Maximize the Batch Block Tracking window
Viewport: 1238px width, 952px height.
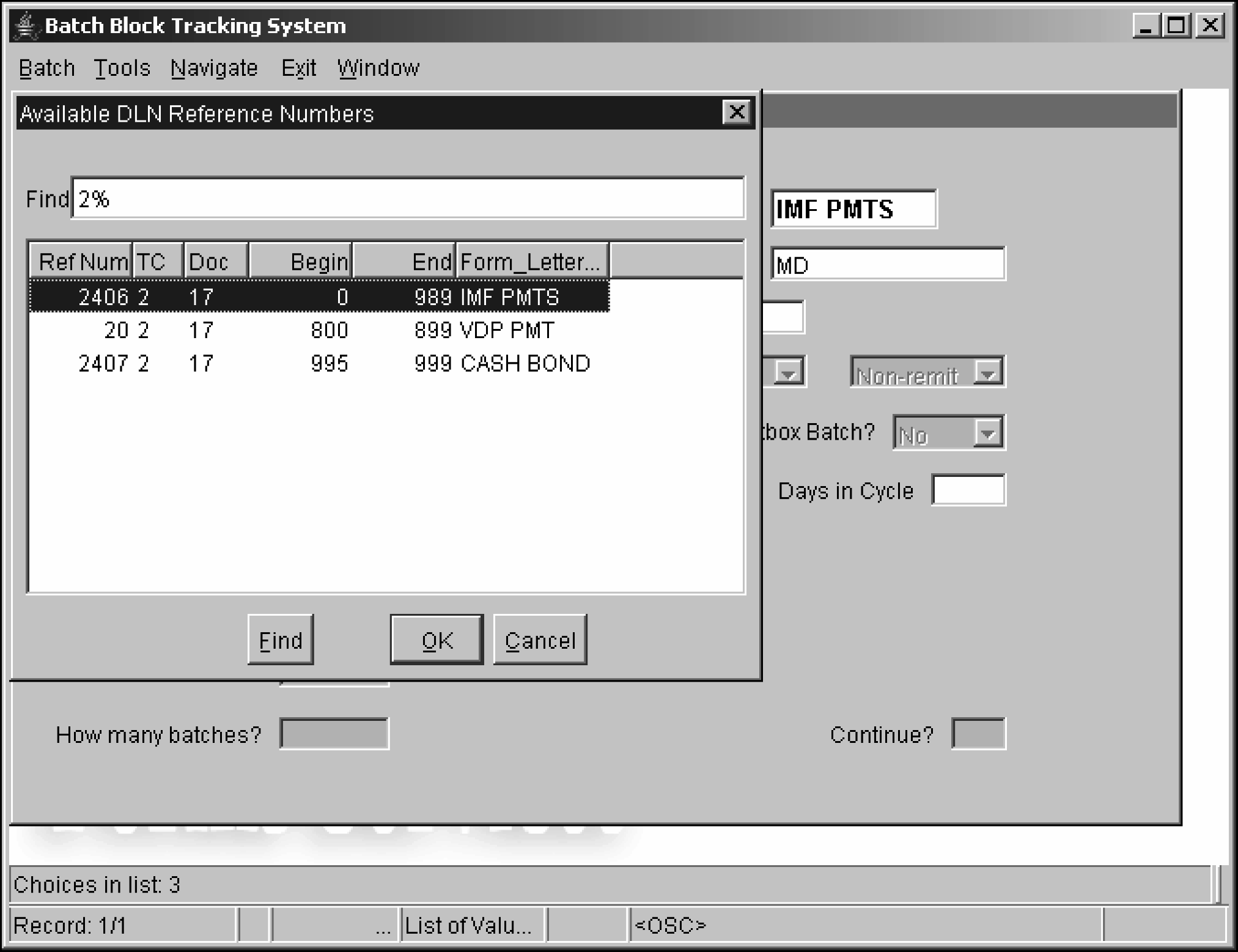point(1176,26)
